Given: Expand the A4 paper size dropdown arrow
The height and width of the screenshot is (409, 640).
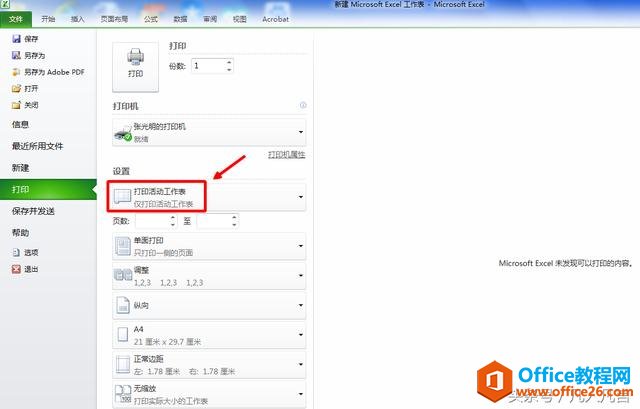Looking at the screenshot, I should coord(301,335).
